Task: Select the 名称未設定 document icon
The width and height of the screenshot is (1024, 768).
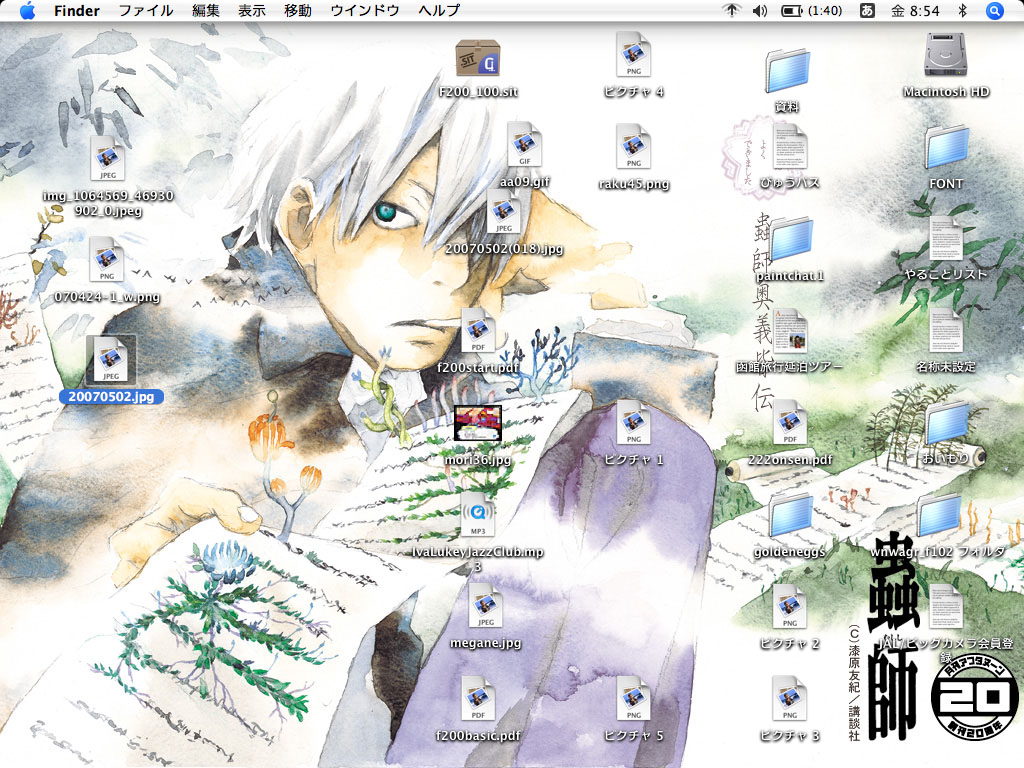Action: click(946, 330)
